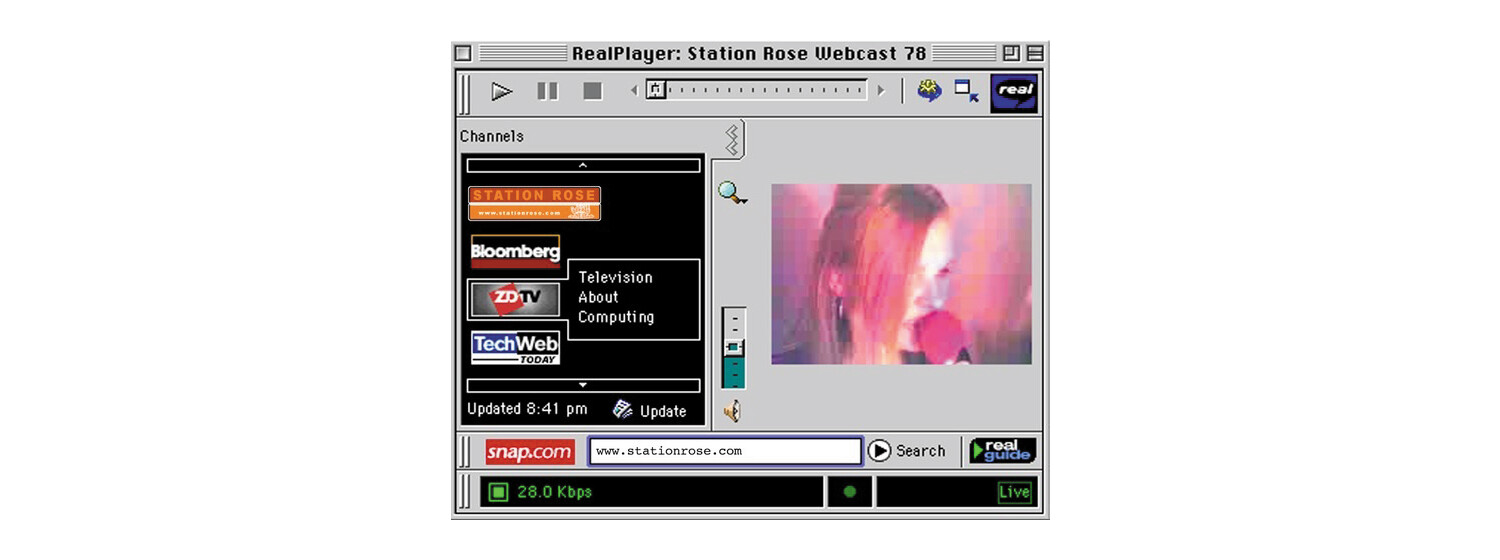Click the "Updated 8:41 pm" text
1500x560 pixels.
(x=527, y=409)
